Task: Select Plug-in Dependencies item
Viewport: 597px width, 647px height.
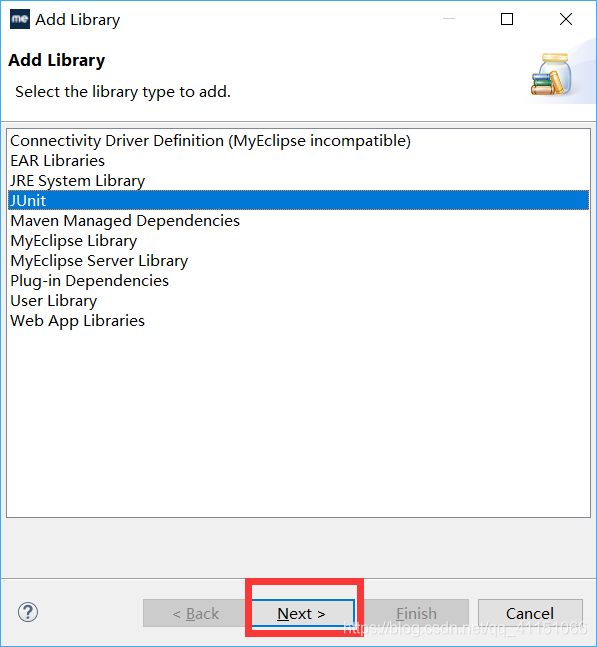Action: [x=298, y=281]
